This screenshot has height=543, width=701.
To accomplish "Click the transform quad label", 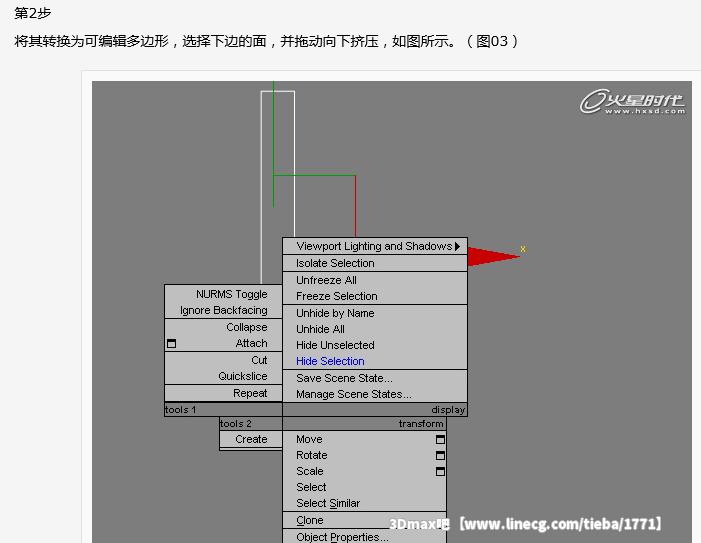I will pos(421,424).
